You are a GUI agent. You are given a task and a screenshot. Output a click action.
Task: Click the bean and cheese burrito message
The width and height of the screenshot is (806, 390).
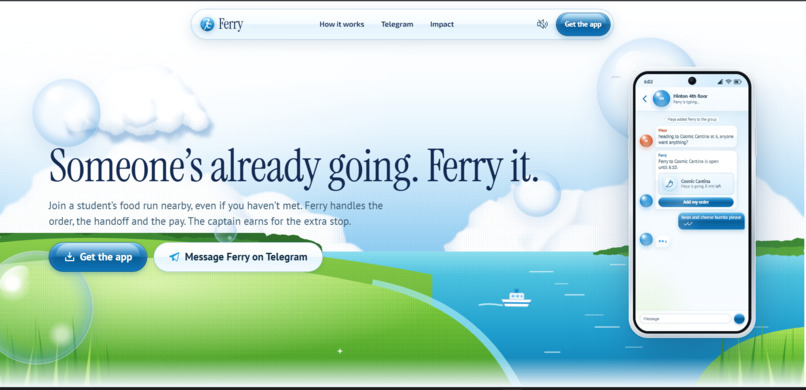pyautogui.click(x=711, y=221)
